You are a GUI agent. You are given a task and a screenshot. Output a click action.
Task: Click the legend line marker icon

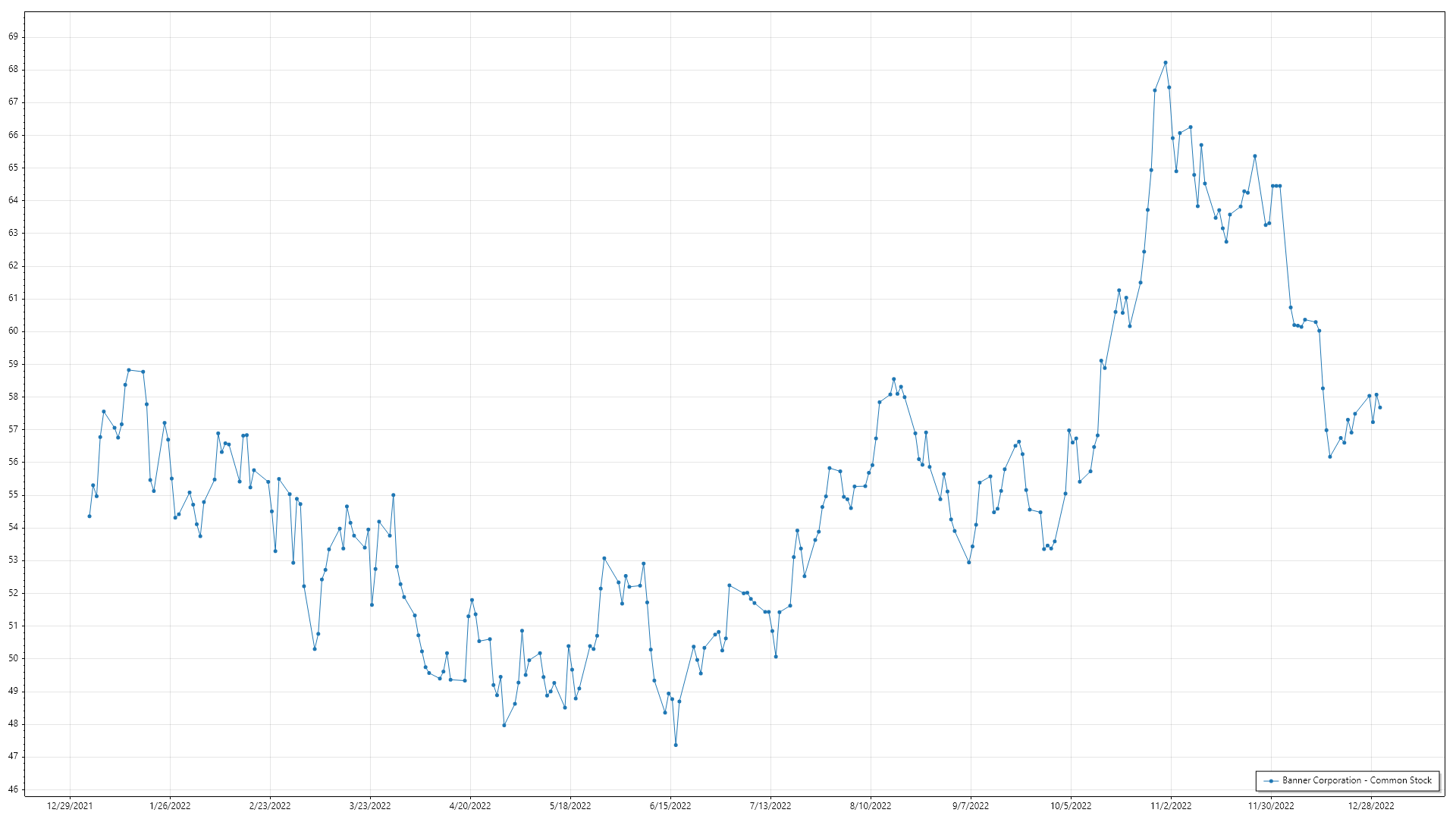(x=1271, y=780)
